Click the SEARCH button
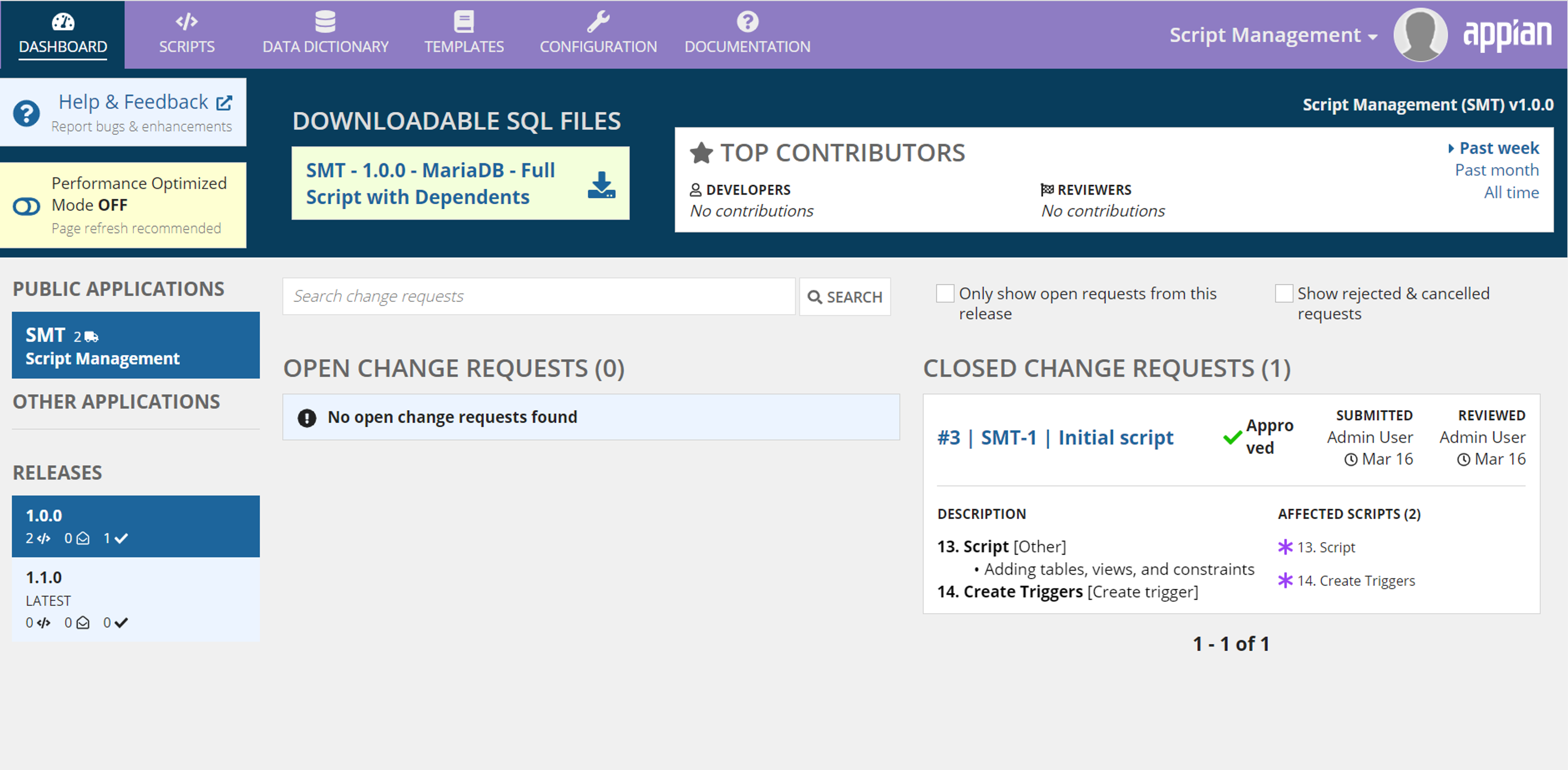The image size is (1568, 770). [845, 297]
